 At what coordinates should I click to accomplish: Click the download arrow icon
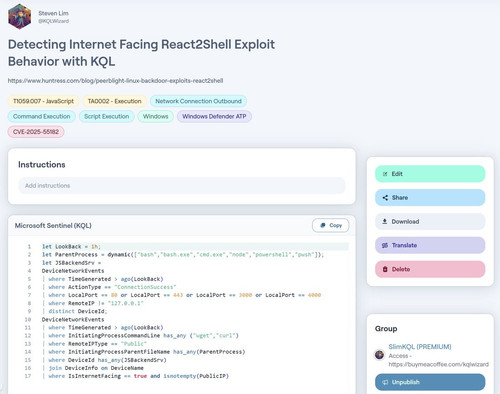[x=385, y=221]
